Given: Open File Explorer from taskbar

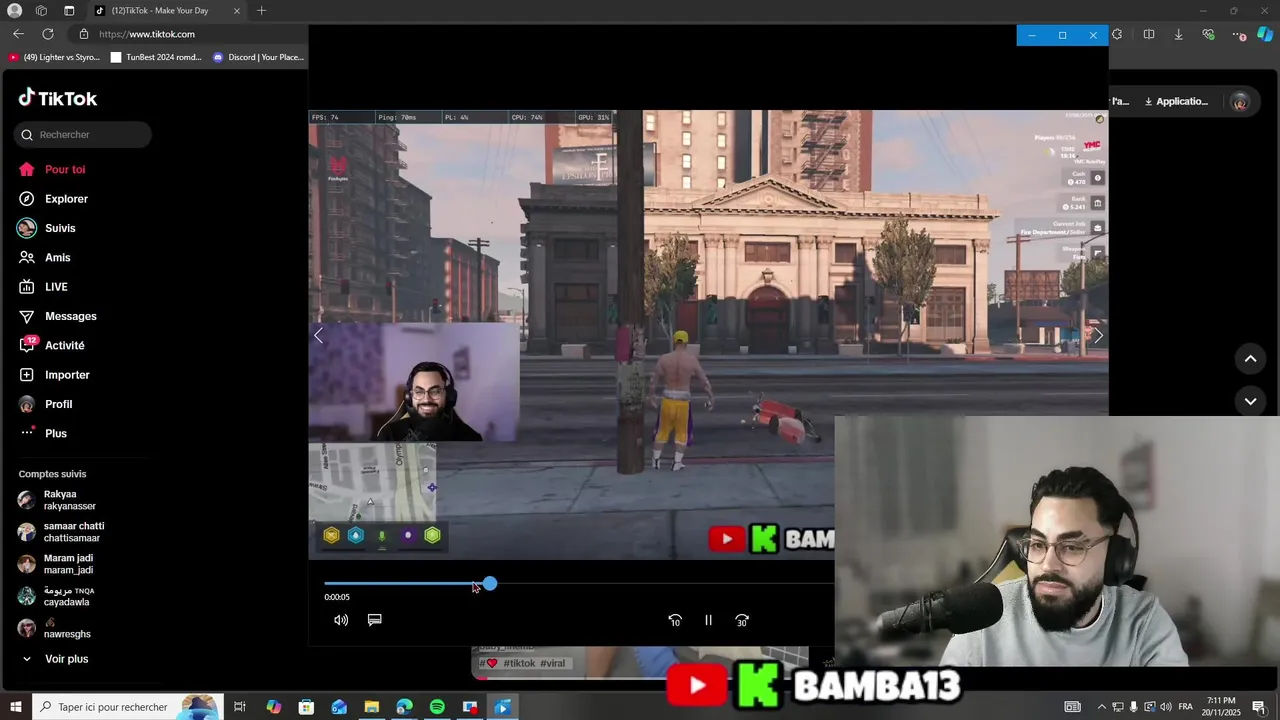Looking at the screenshot, I should pos(371,707).
